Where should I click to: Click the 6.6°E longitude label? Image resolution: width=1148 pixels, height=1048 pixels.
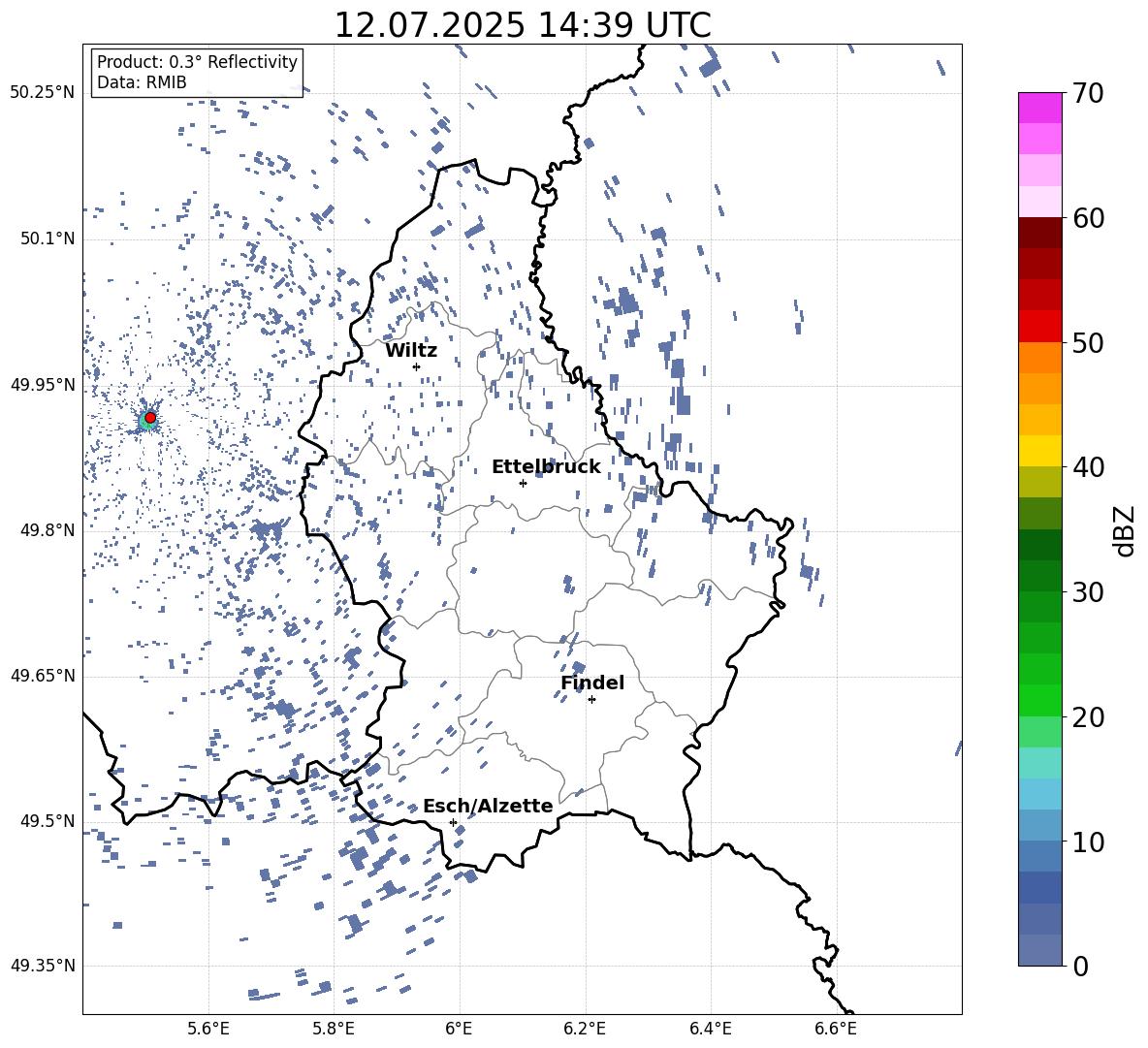point(836,1029)
